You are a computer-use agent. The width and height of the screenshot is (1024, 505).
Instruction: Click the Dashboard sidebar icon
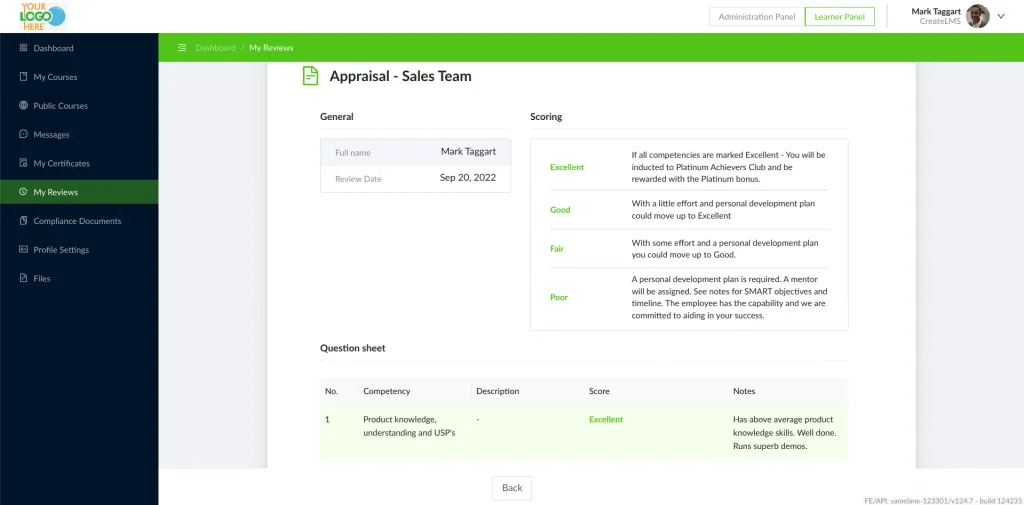click(24, 48)
